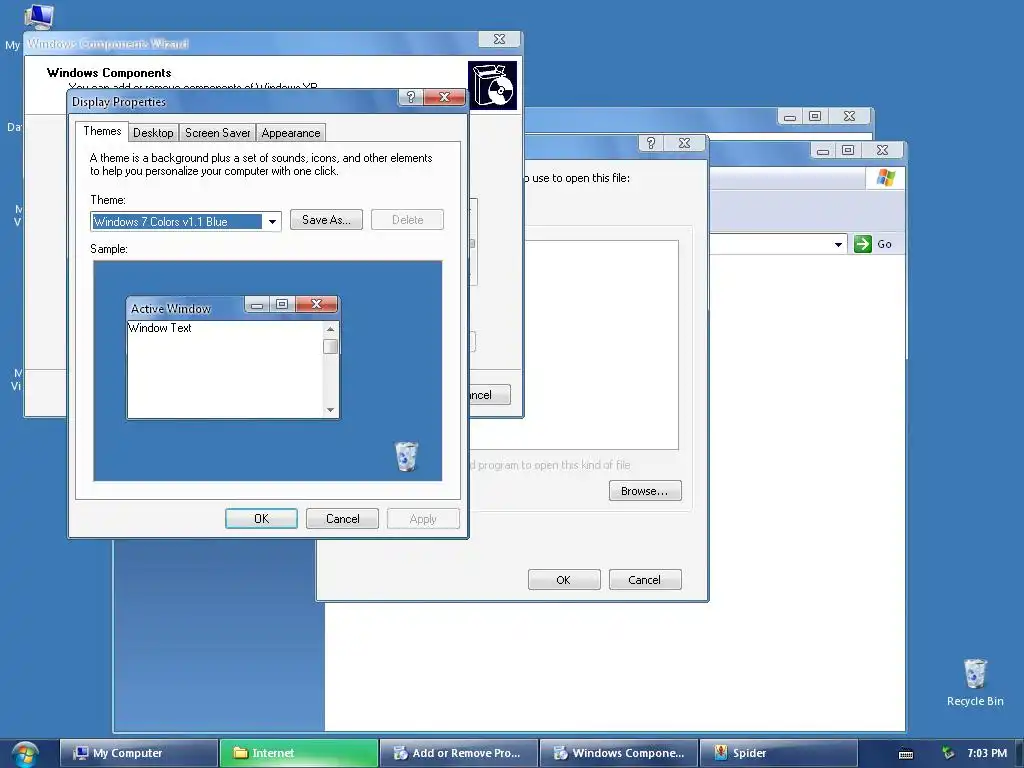This screenshot has height=768, width=1024.
Task: Click the Window Text in sample preview
Action: tap(160, 328)
